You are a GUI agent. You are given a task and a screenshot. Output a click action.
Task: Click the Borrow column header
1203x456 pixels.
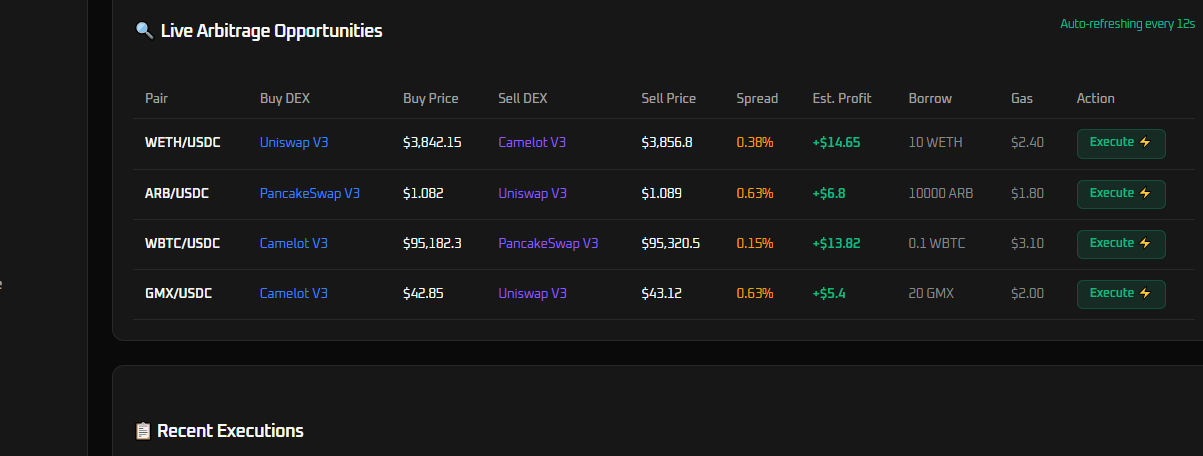(930, 98)
